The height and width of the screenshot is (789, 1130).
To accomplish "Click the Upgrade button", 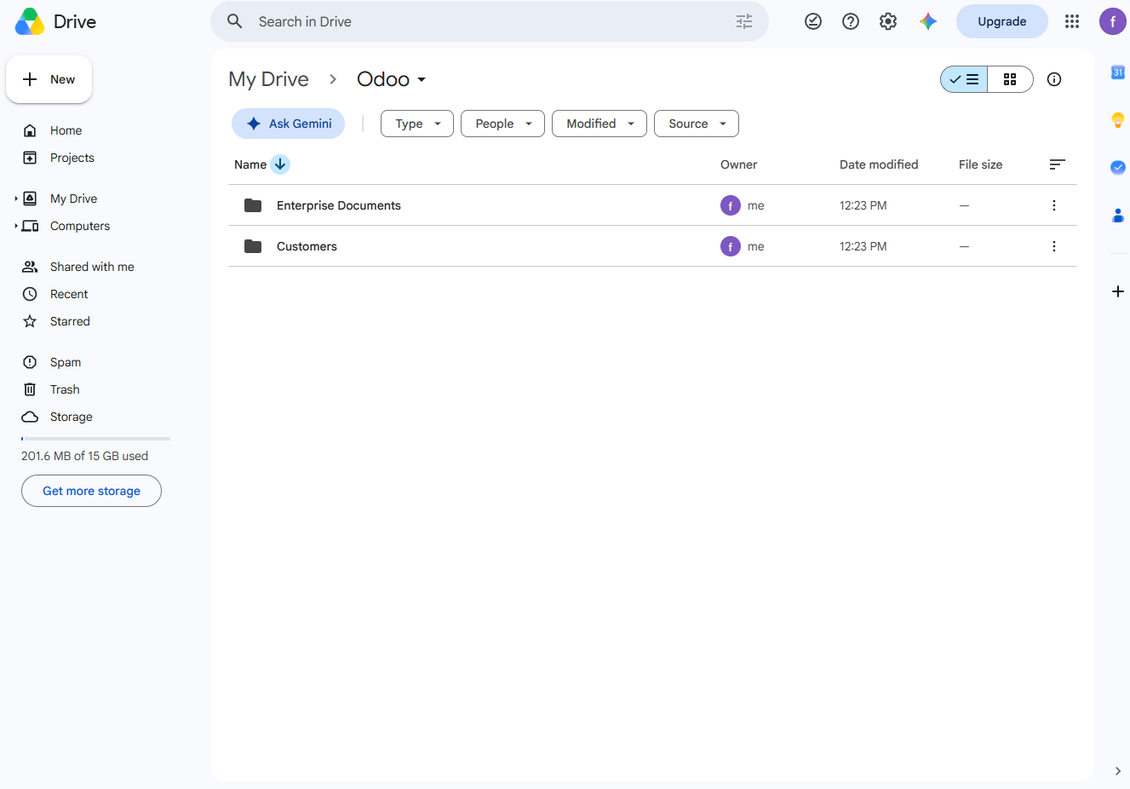I will tap(1002, 22).
